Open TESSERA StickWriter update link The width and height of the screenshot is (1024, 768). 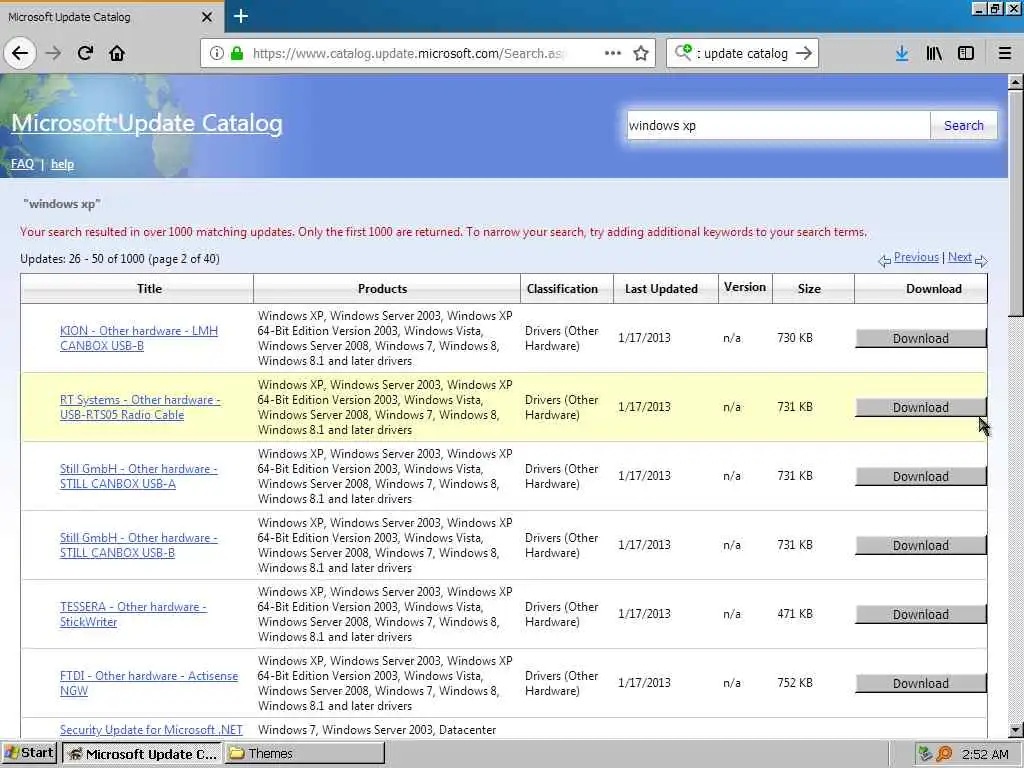(x=133, y=615)
